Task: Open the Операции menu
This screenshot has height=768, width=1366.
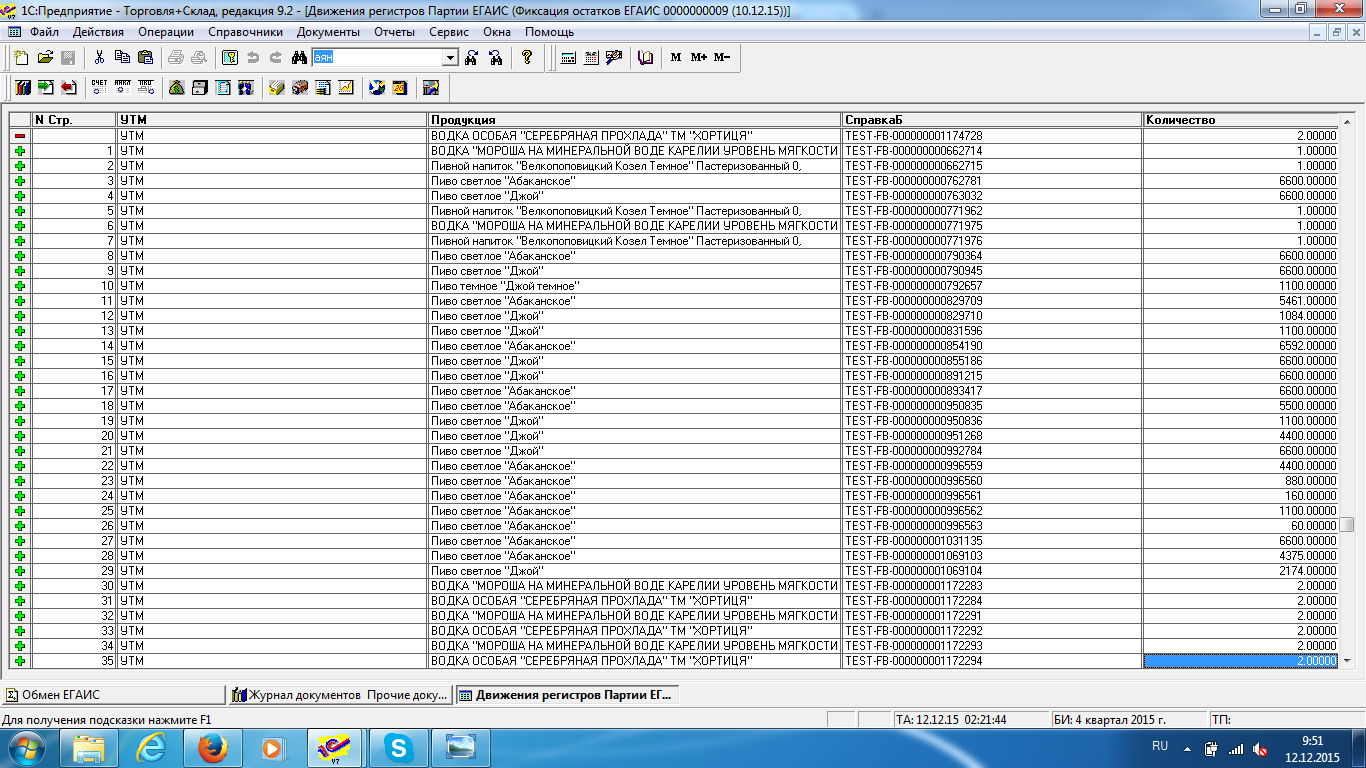Action: tap(166, 32)
